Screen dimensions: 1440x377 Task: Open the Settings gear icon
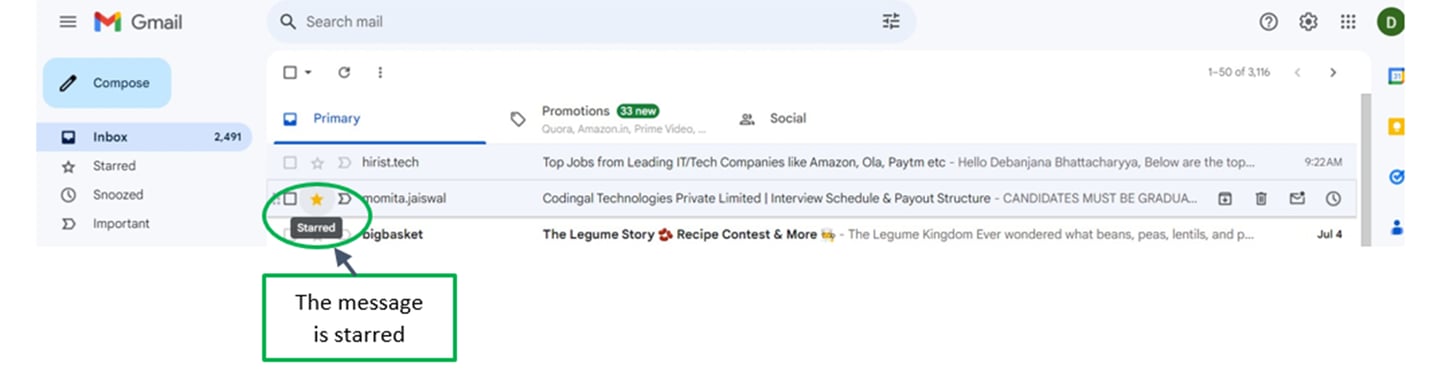pyautogui.click(x=1308, y=22)
